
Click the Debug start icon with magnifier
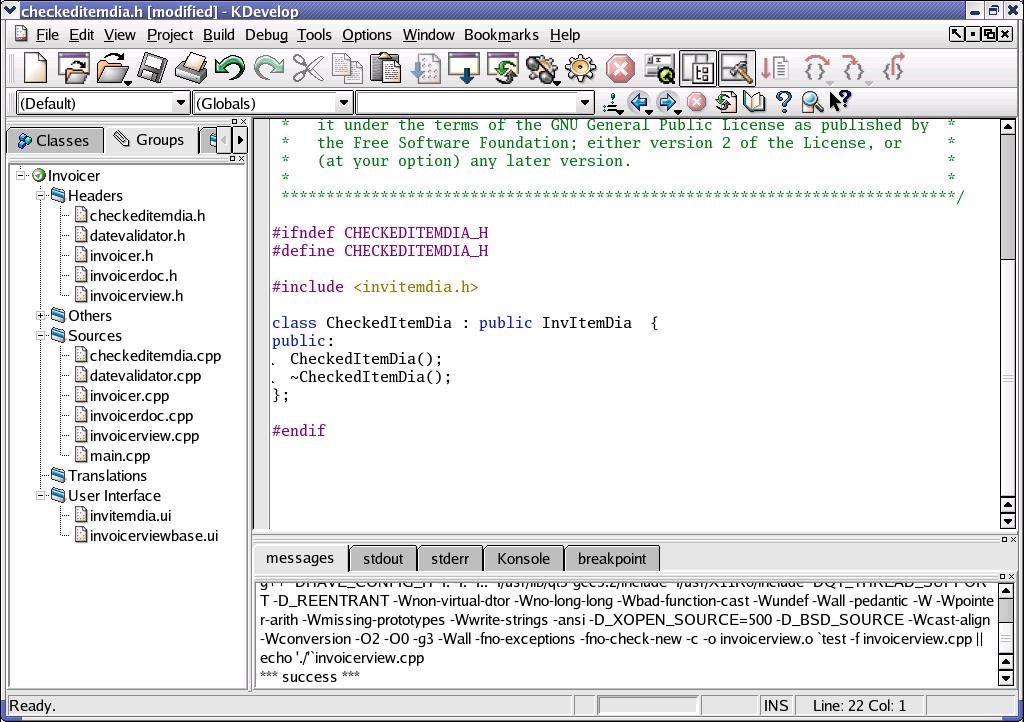660,68
